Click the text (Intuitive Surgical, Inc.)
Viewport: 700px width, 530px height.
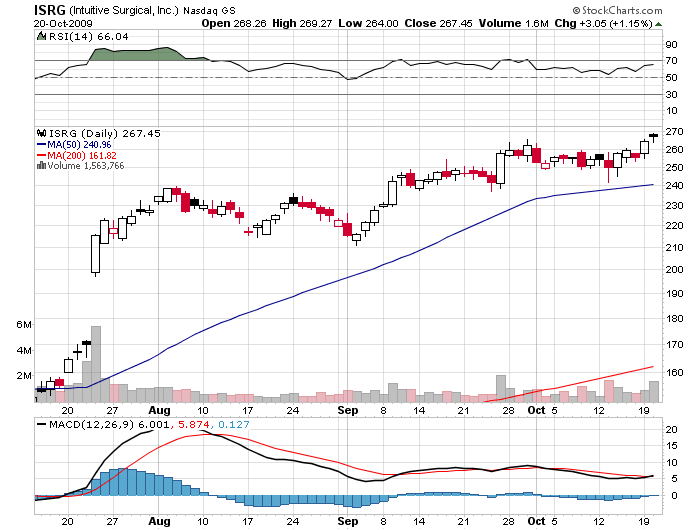(x=124, y=10)
